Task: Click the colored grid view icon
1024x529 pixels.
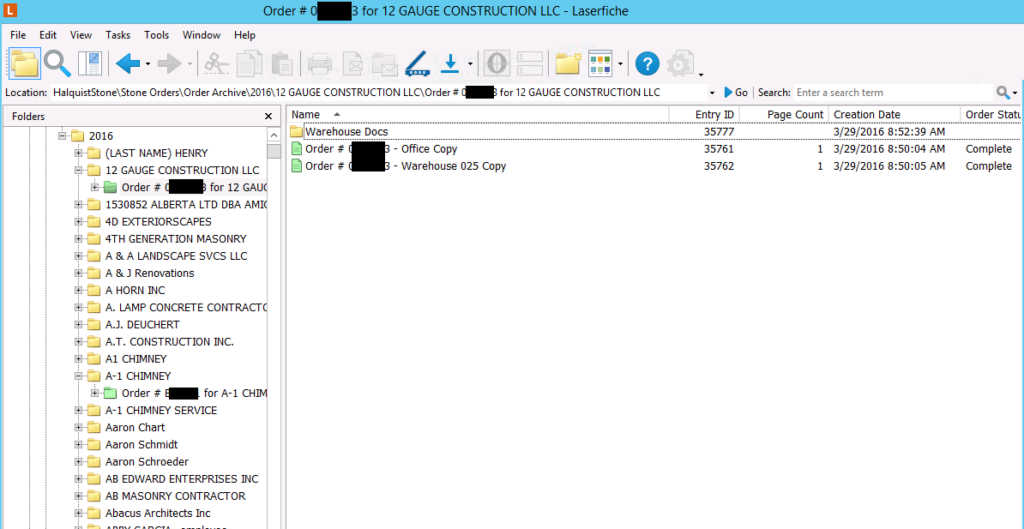Action: pyautogui.click(x=600, y=63)
